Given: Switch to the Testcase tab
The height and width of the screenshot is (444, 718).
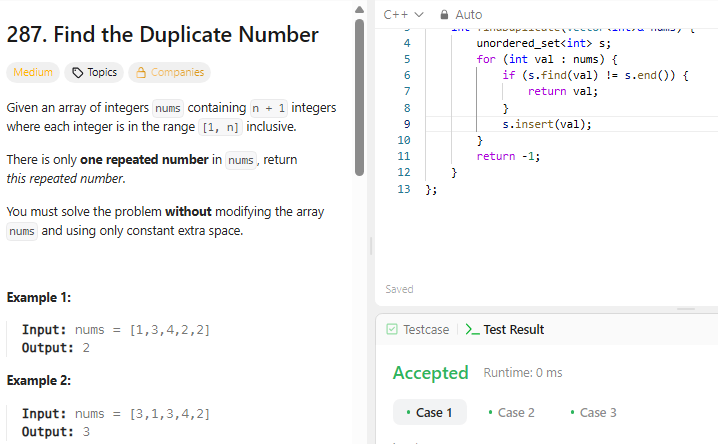Looking at the screenshot, I should coord(418,330).
